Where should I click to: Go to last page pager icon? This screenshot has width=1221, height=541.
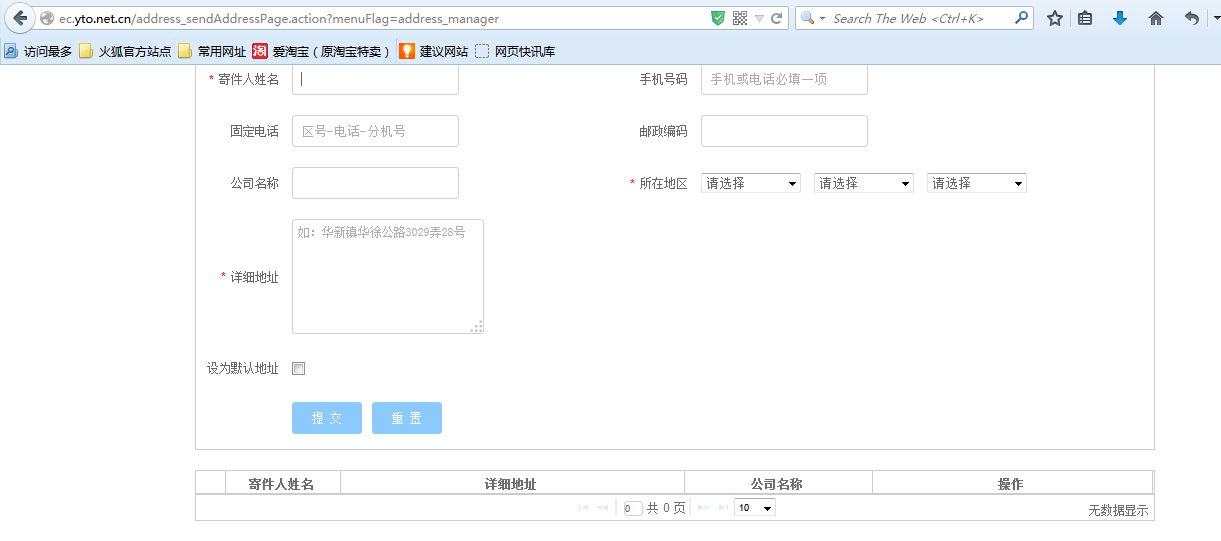(723, 508)
